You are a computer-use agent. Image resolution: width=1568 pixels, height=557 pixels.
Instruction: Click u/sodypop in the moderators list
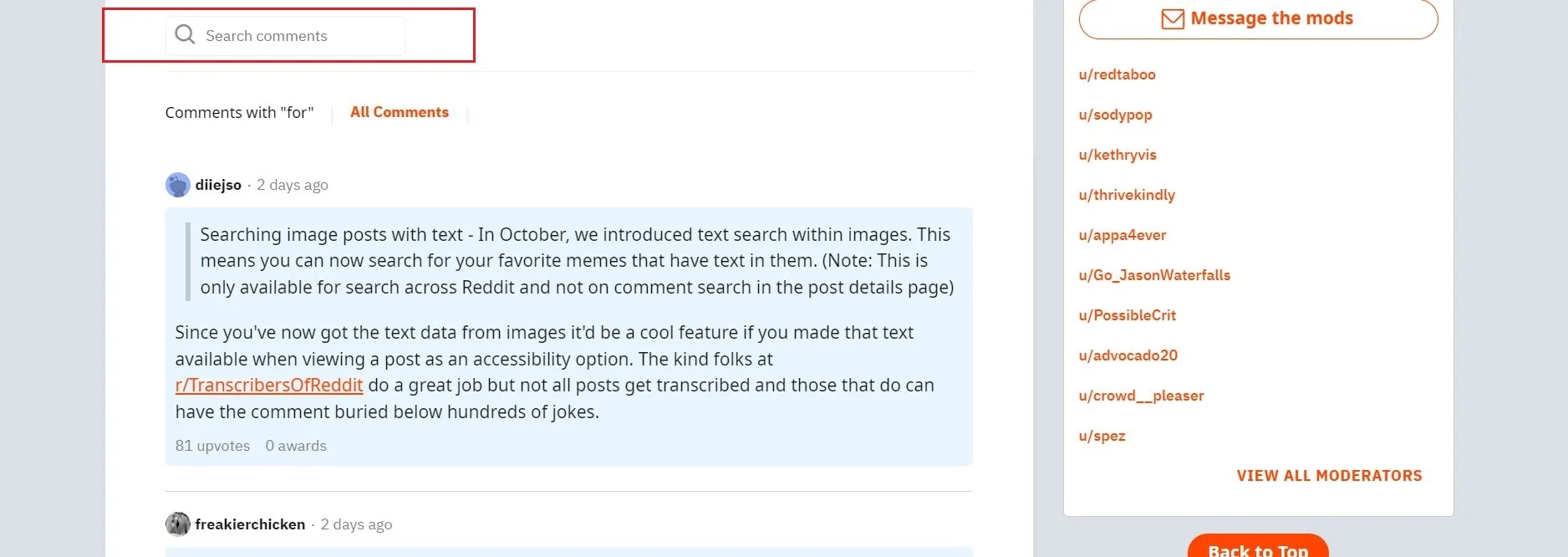coord(1115,115)
